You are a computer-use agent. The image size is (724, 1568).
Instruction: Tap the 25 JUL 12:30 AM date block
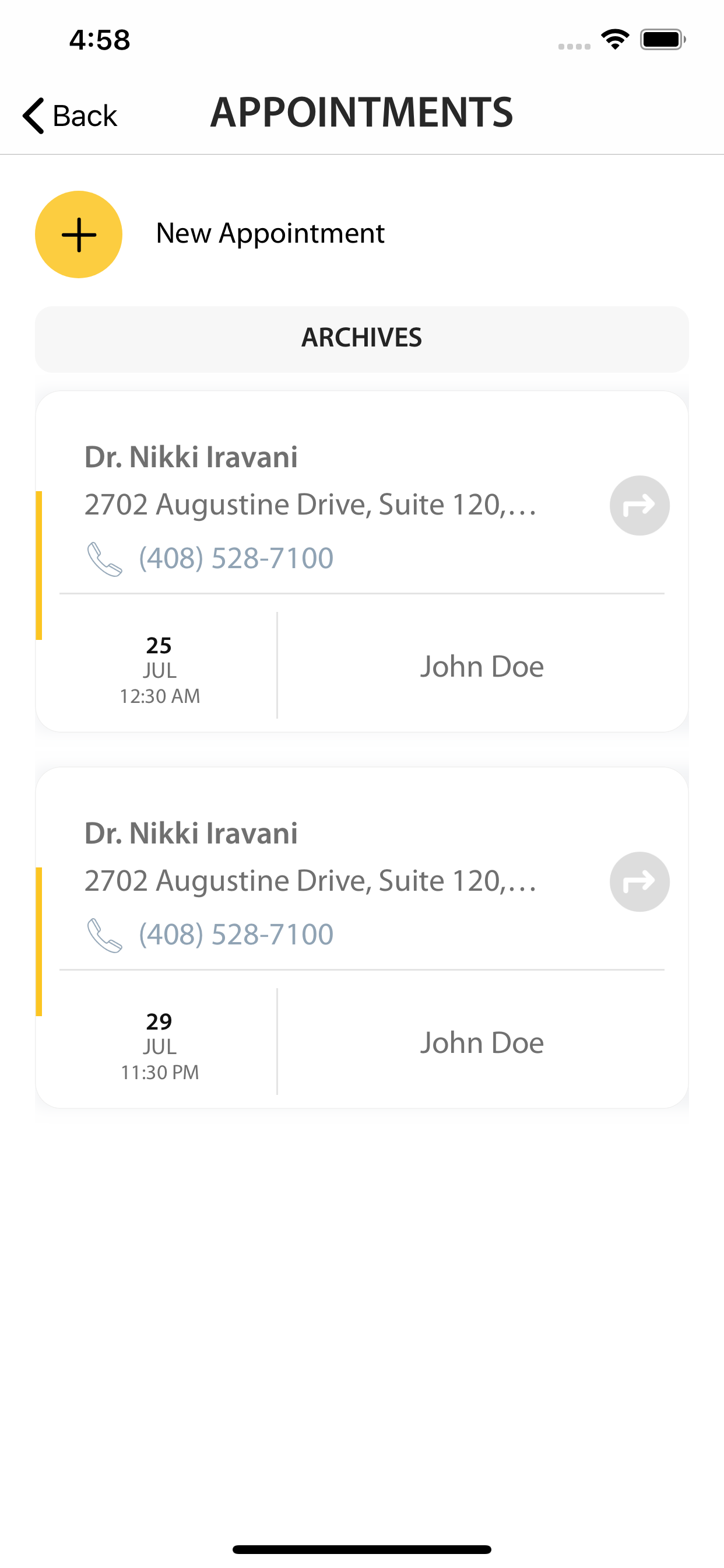coord(159,670)
